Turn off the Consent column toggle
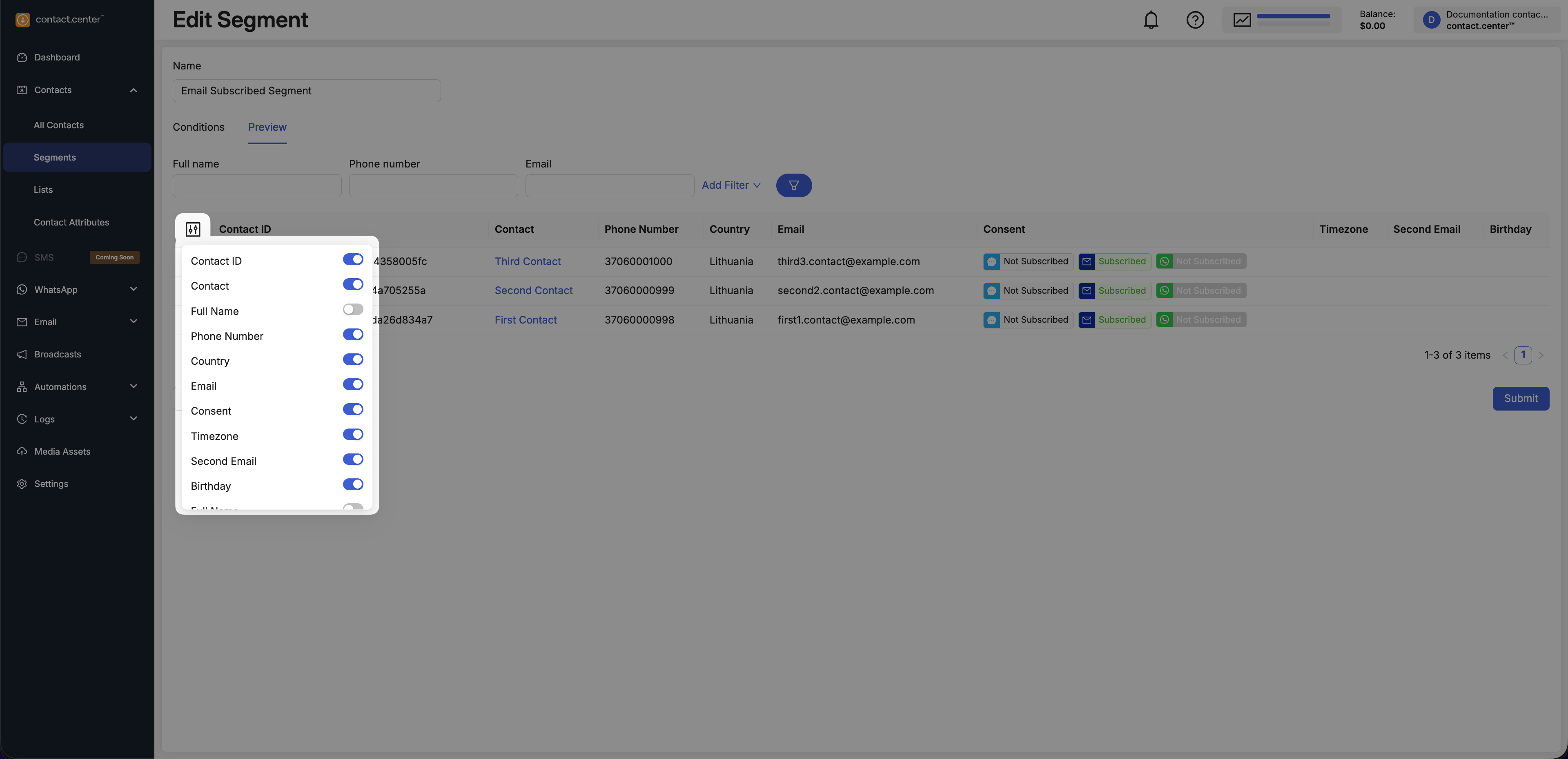Screen dimensions: 1568x759 (352, 410)
